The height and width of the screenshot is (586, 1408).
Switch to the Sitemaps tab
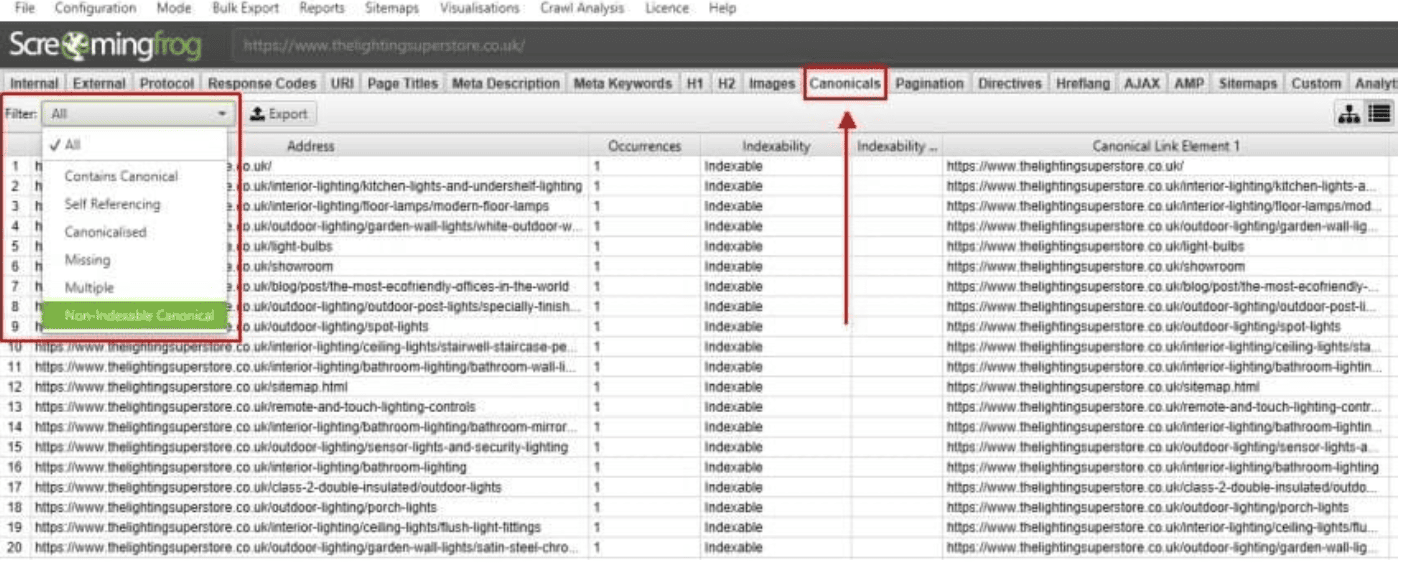pos(1248,84)
